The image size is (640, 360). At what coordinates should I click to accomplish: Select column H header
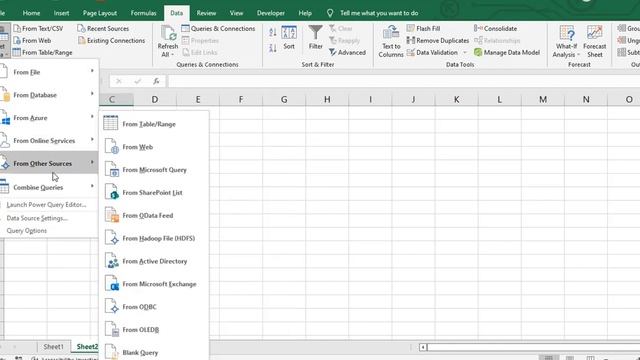point(327,100)
